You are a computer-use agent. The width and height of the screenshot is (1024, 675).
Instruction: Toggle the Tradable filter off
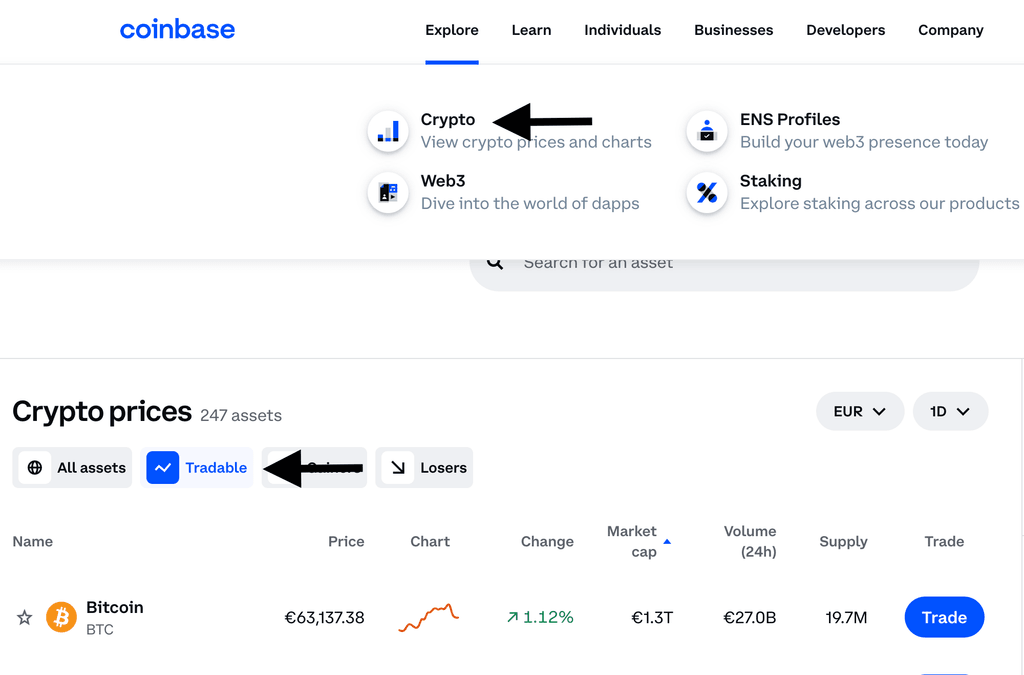click(x=198, y=467)
